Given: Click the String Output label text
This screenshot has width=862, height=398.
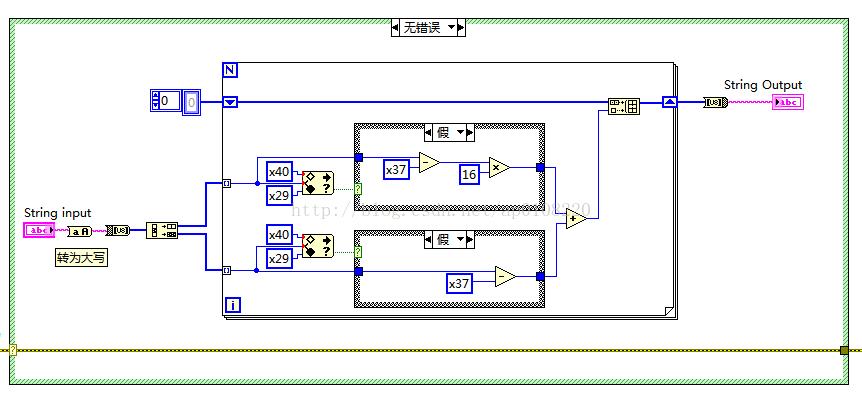Looking at the screenshot, I should click(x=762, y=85).
